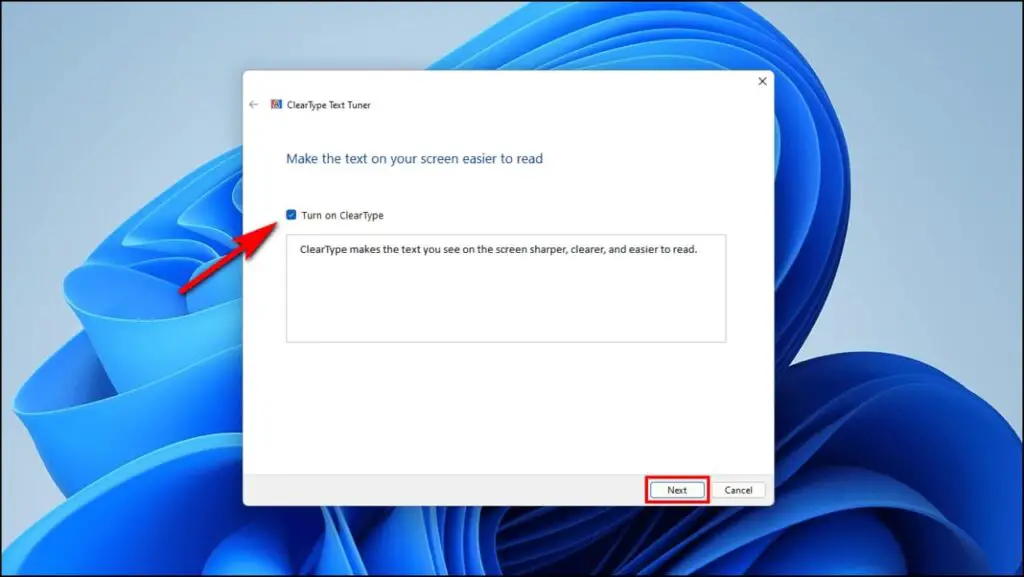1024x577 pixels.
Task: Uncheck the Turn on ClearType checkbox
Action: 291,215
